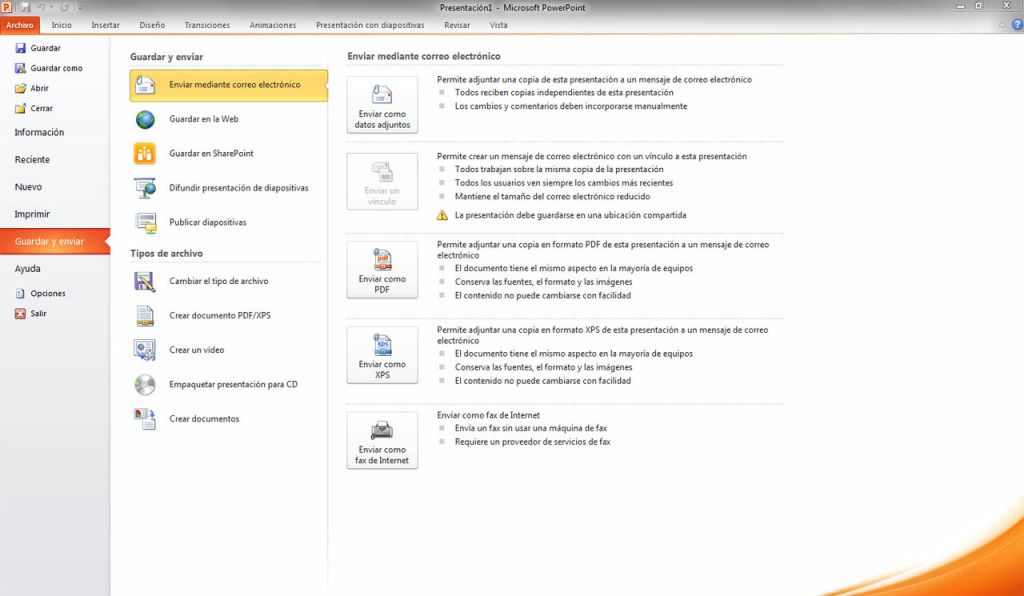This screenshot has height=596, width=1024.
Task: Click the undo icon in title bar
Action: [42, 7]
